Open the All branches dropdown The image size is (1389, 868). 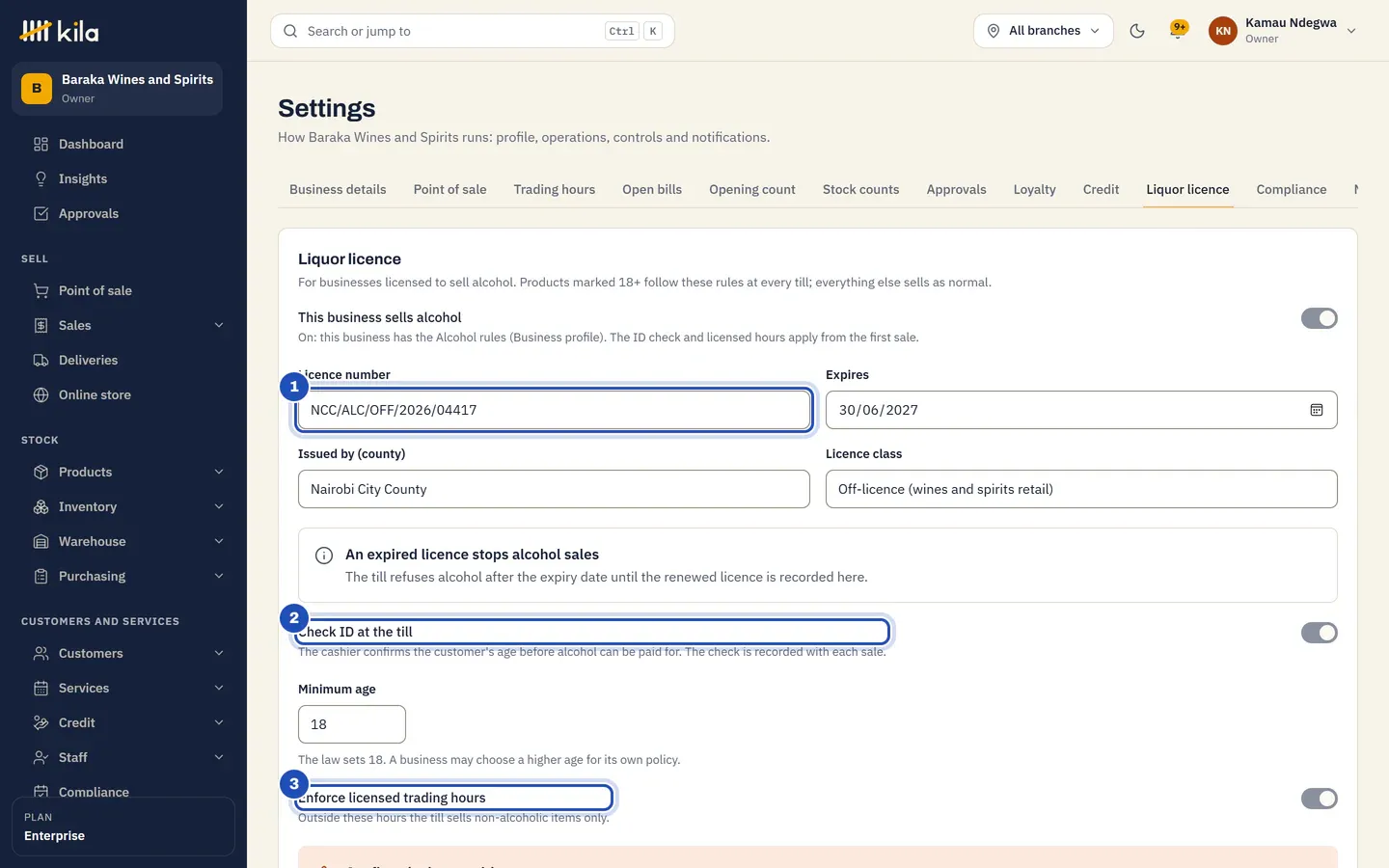(1044, 31)
